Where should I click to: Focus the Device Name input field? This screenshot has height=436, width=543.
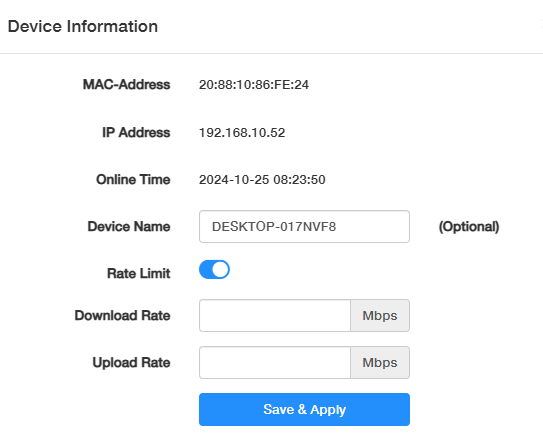coord(304,226)
